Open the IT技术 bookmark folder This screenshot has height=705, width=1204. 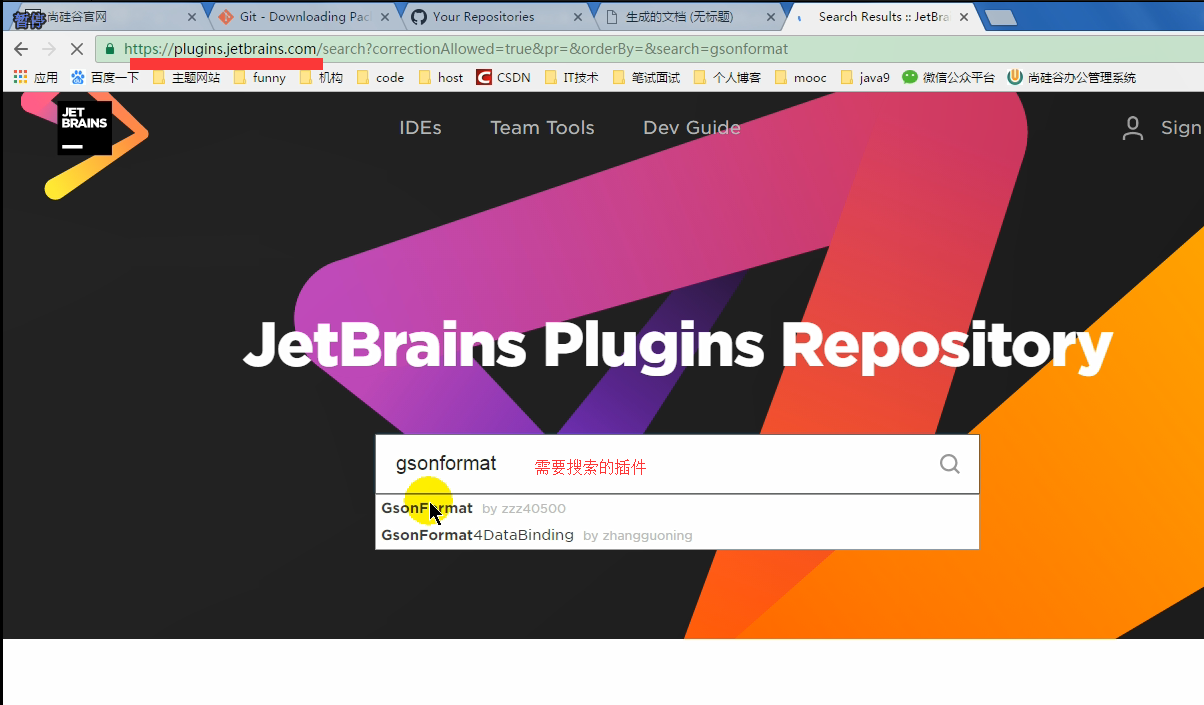click(572, 77)
